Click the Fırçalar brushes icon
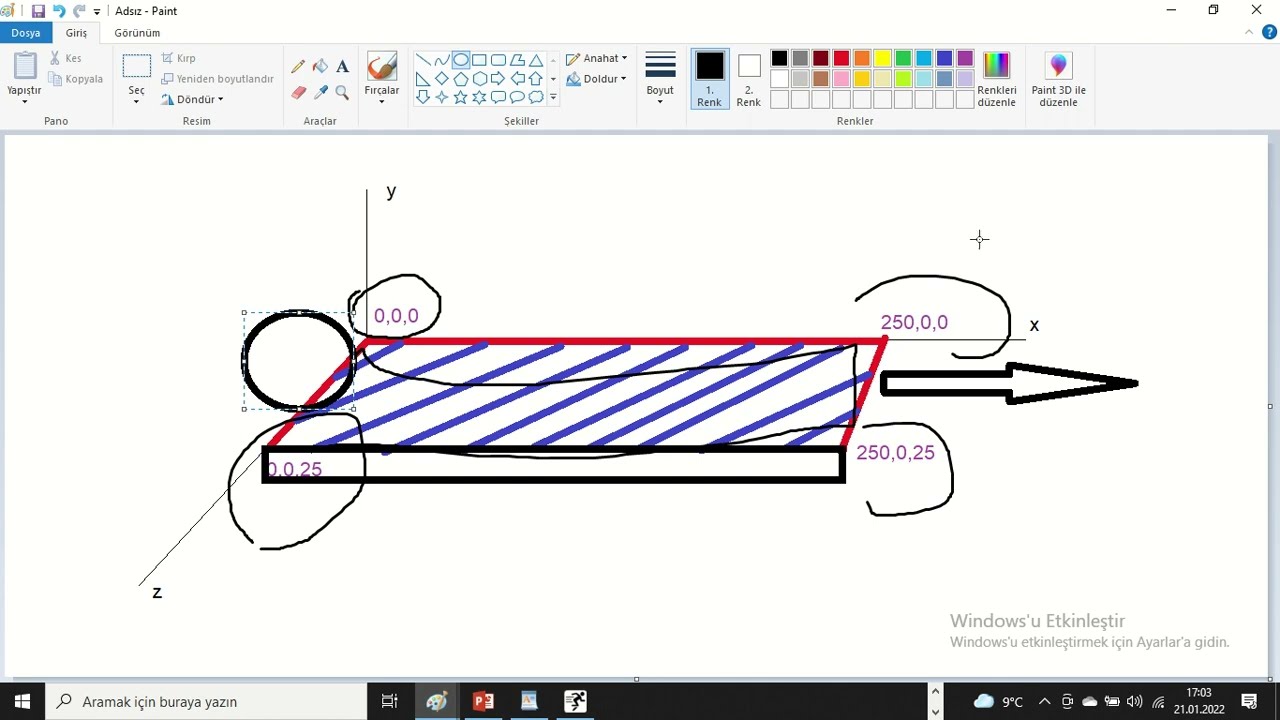This screenshot has height=720, width=1280. coord(381,67)
